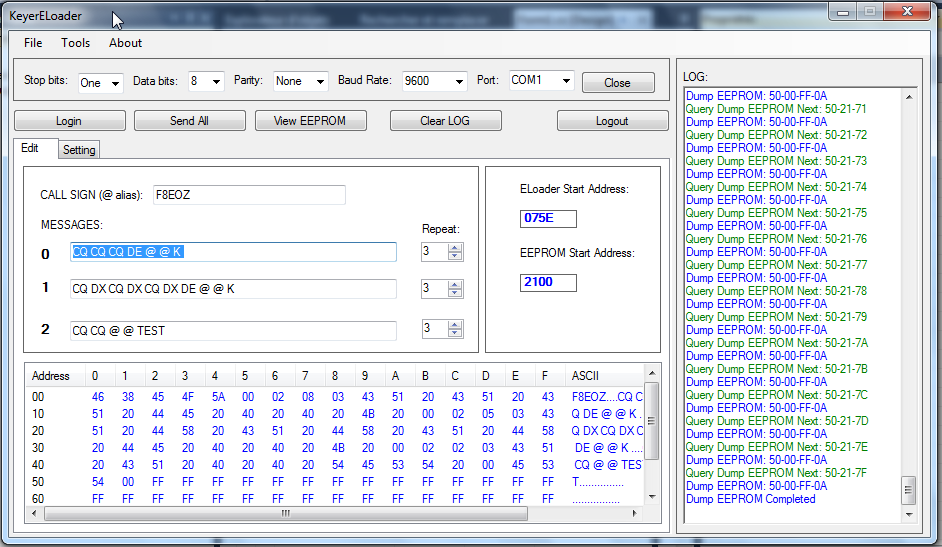The image size is (942, 547).
Task: Click the View EEPROM button
Action: (310, 121)
